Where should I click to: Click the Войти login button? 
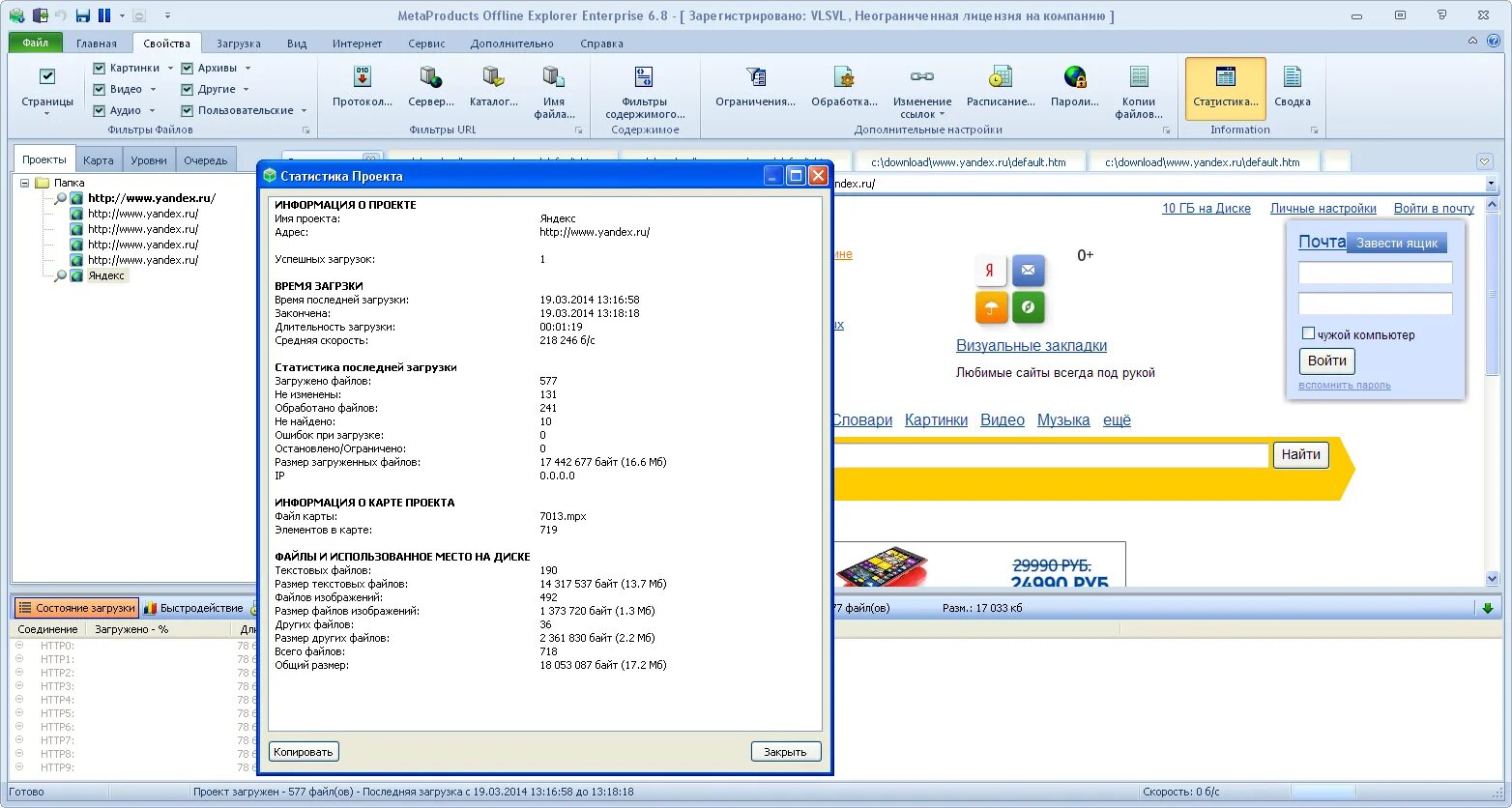(1326, 361)
